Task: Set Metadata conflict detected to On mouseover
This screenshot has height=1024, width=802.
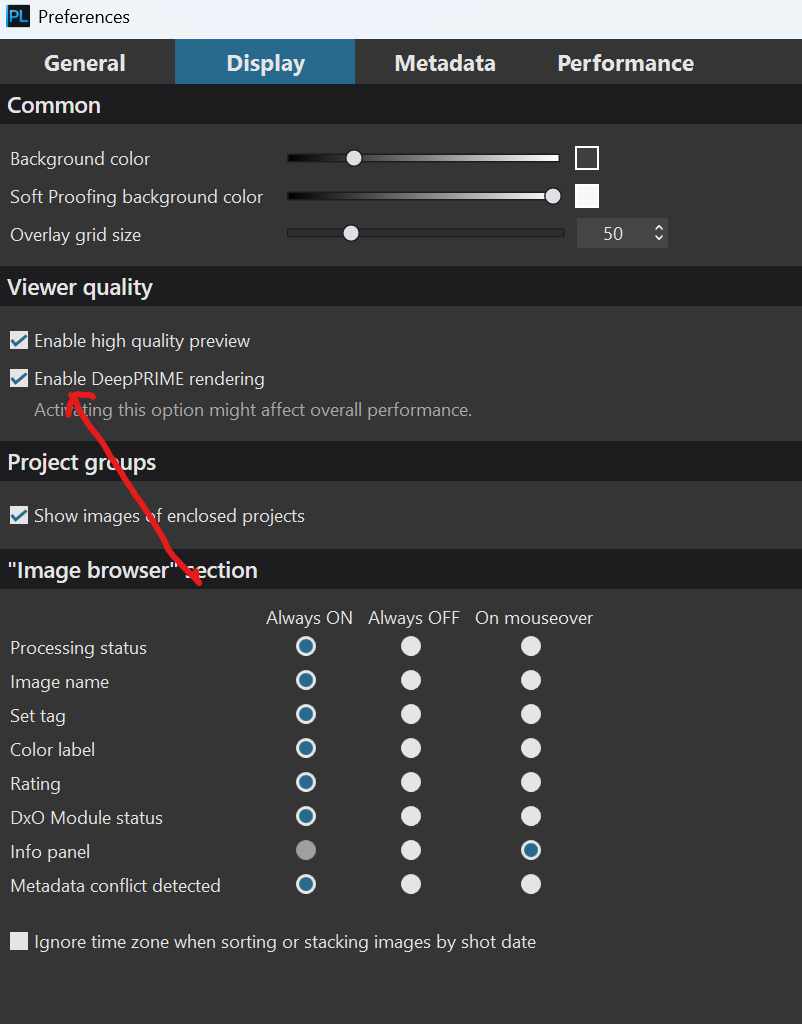Action: 531,885
